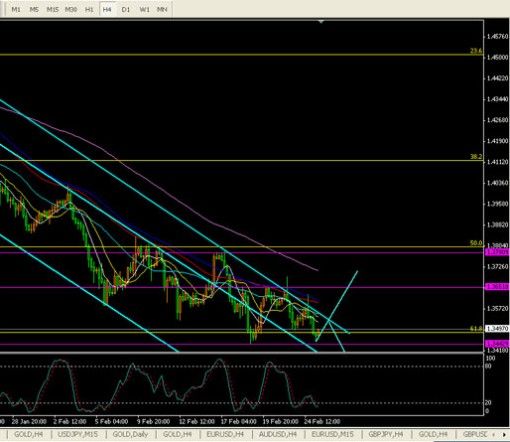This screenshot has height=442, width=510.
Task: Open the USDJPY,M15 chart tab
Action: 78,434
